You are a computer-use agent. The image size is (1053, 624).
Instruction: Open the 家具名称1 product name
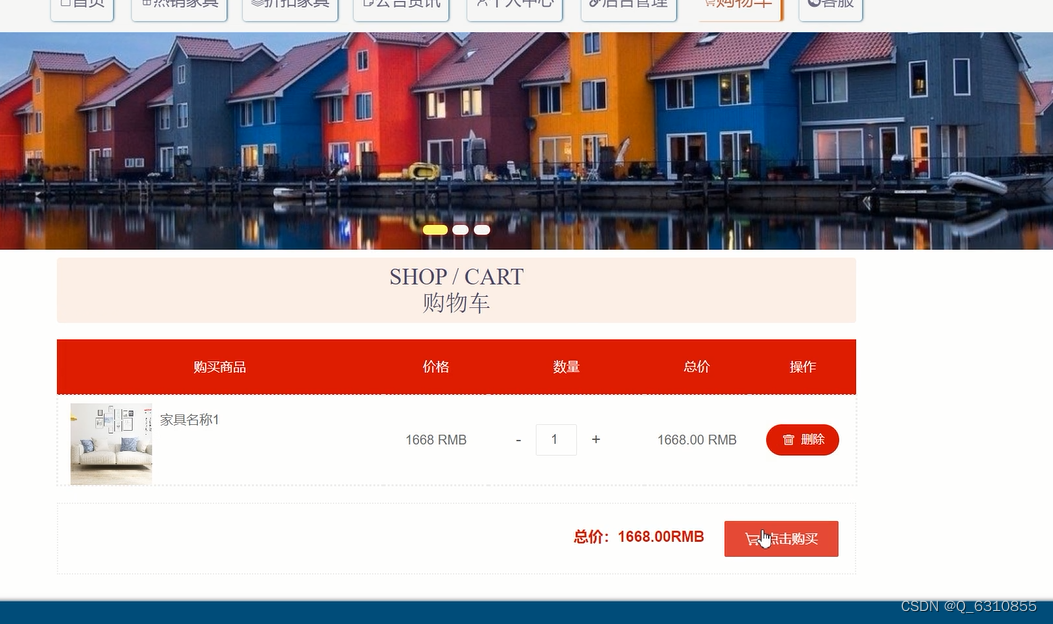[189, 420]
